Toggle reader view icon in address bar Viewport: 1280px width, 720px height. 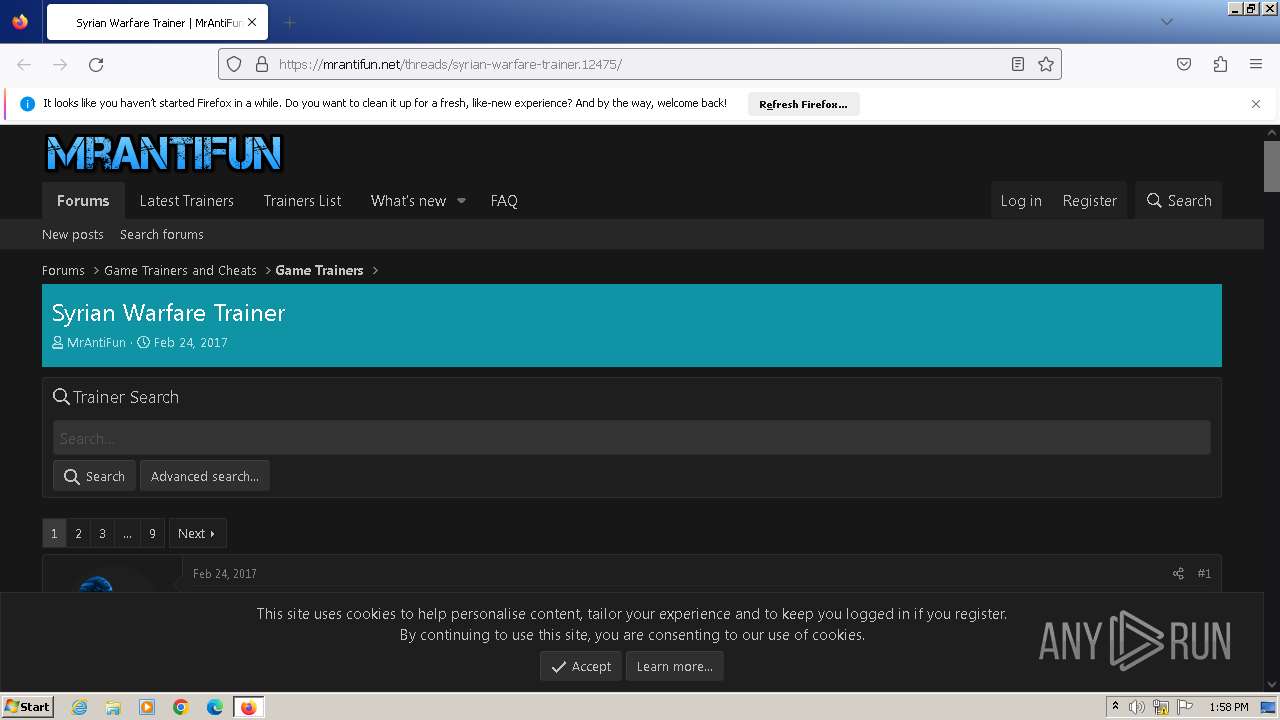pyautogui.click(x=1017, y=64)
